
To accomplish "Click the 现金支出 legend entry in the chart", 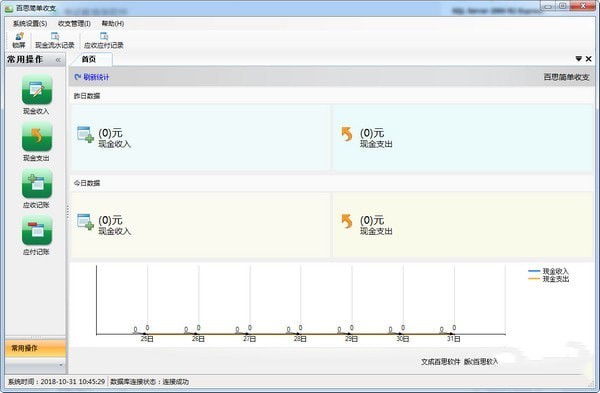I will (x=548, y=279).
